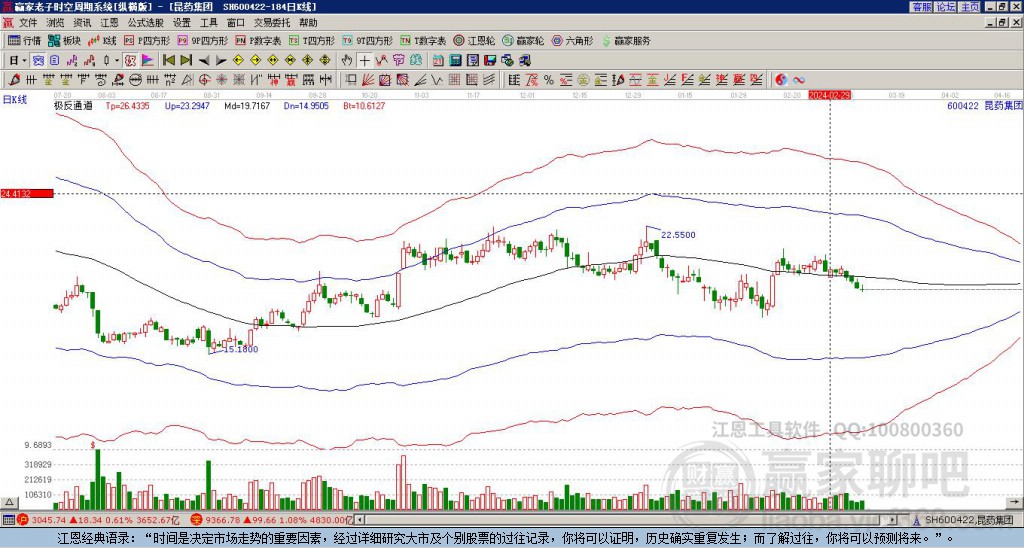The image size is (1024, 548).
Task: Click the 日K线 label
Action: pyautogui.click(x=15, y=100)
